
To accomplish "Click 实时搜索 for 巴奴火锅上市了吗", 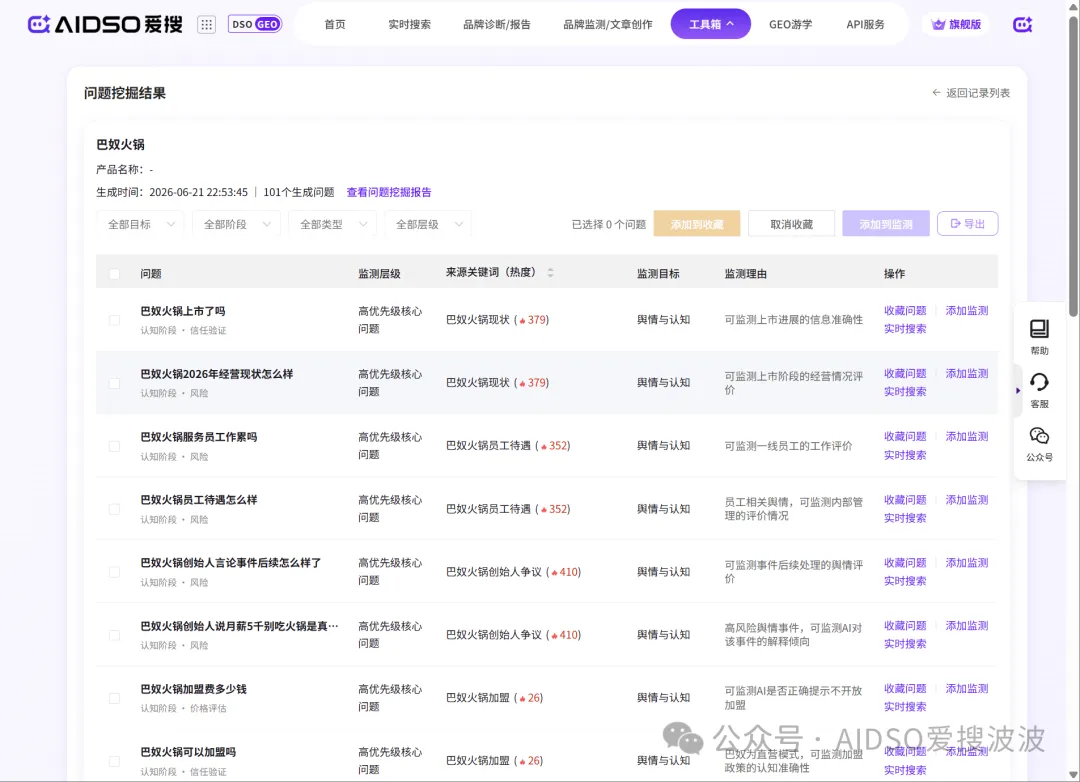I will tap(905, 329).
